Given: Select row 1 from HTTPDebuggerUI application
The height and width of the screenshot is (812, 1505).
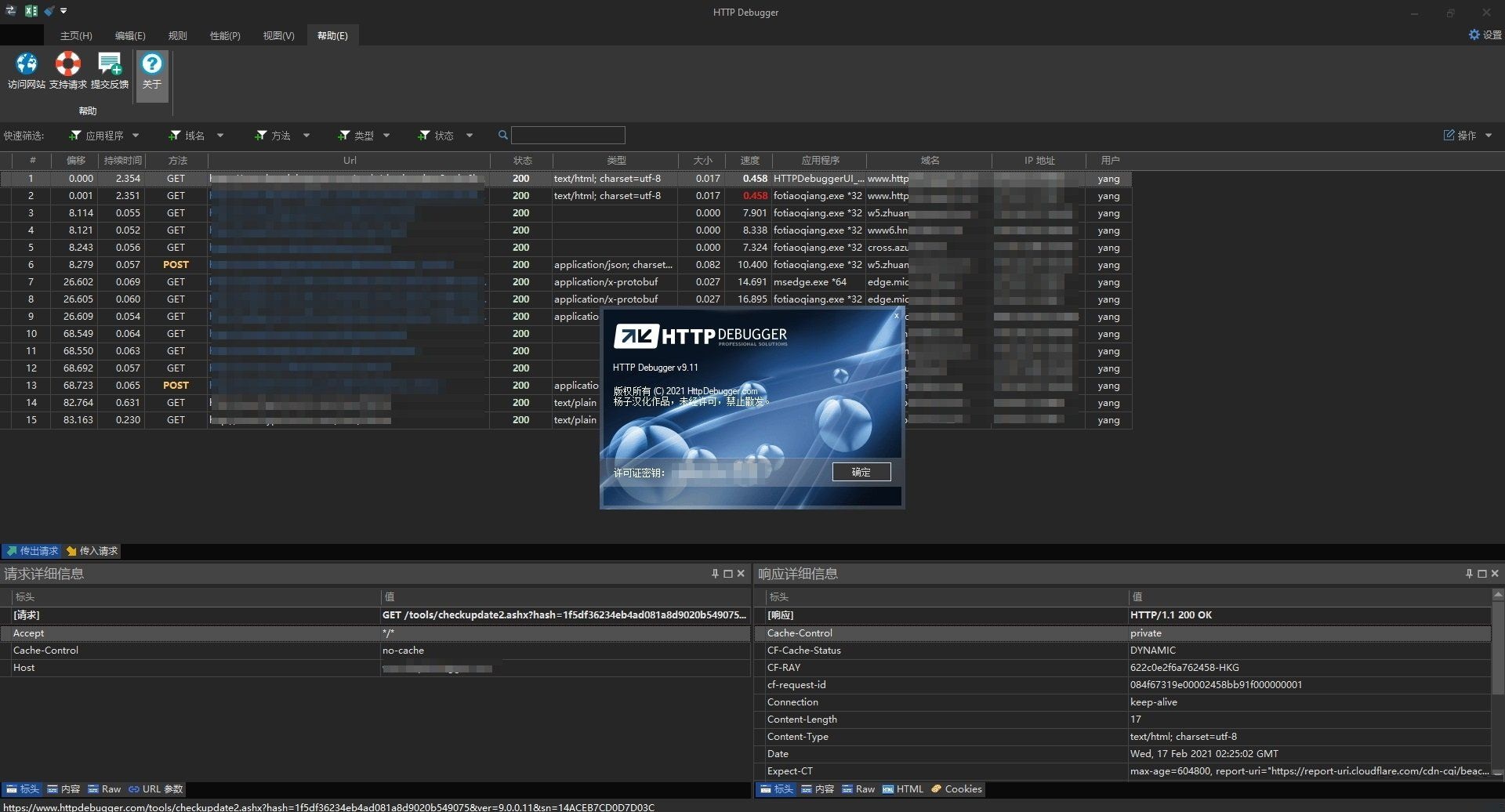Looking at the screenshot, I should 566,179.
